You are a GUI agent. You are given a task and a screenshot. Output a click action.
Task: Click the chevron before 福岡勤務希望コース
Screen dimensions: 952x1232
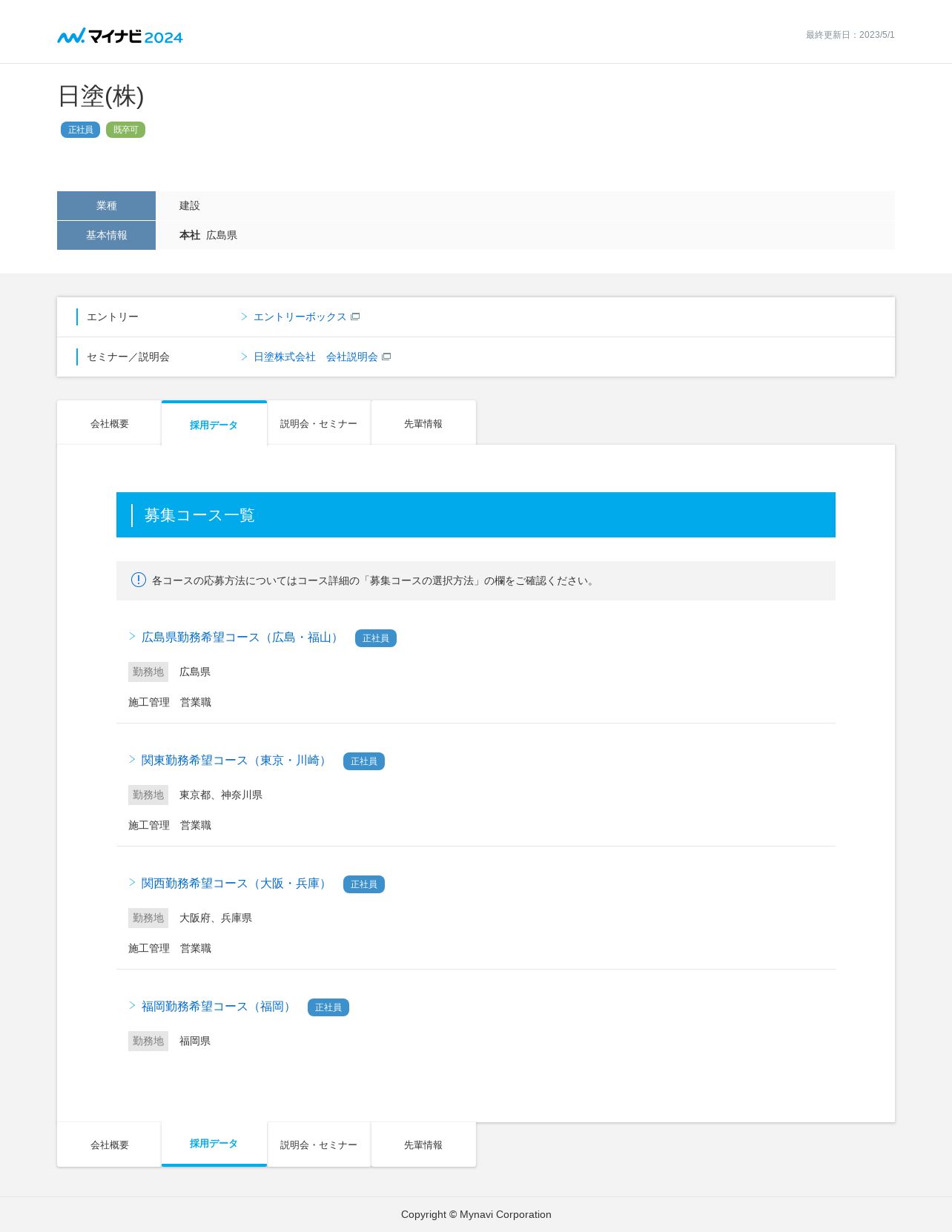[x=132, y=1005]
